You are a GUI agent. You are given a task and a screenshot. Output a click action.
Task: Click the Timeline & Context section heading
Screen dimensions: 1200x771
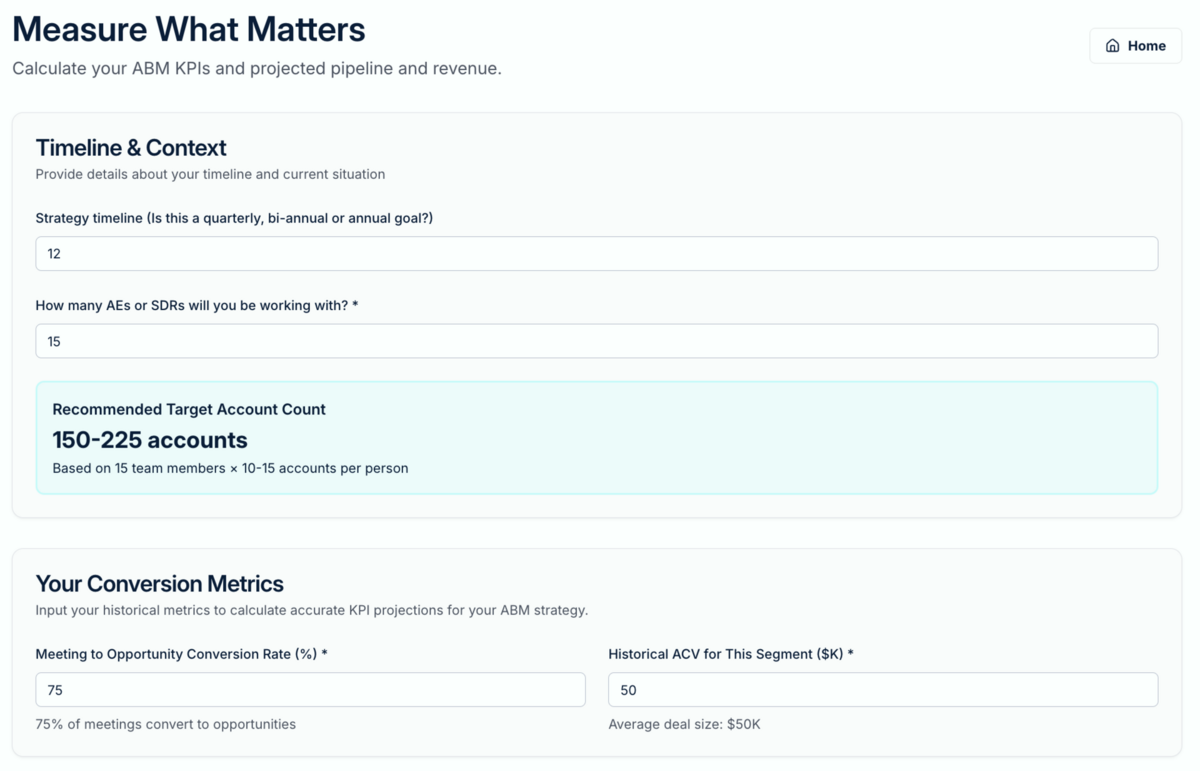click(x=131, y=148)
